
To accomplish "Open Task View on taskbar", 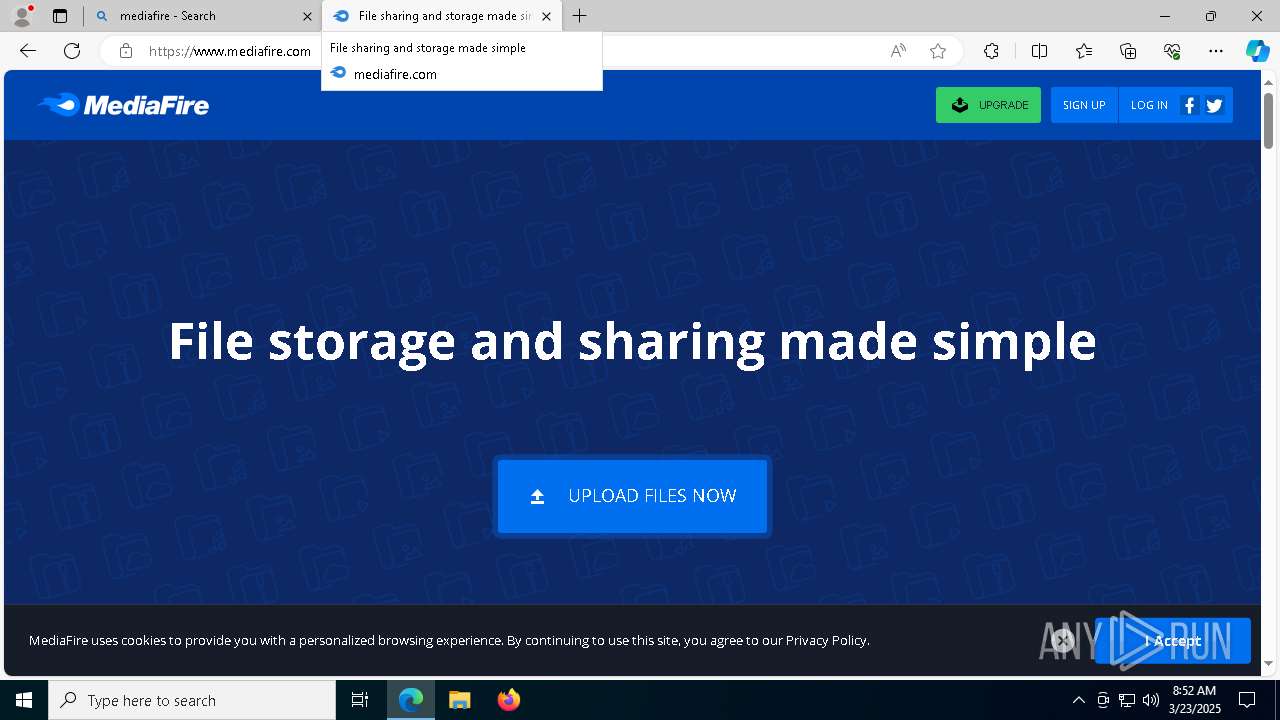I will pos(360,700).
